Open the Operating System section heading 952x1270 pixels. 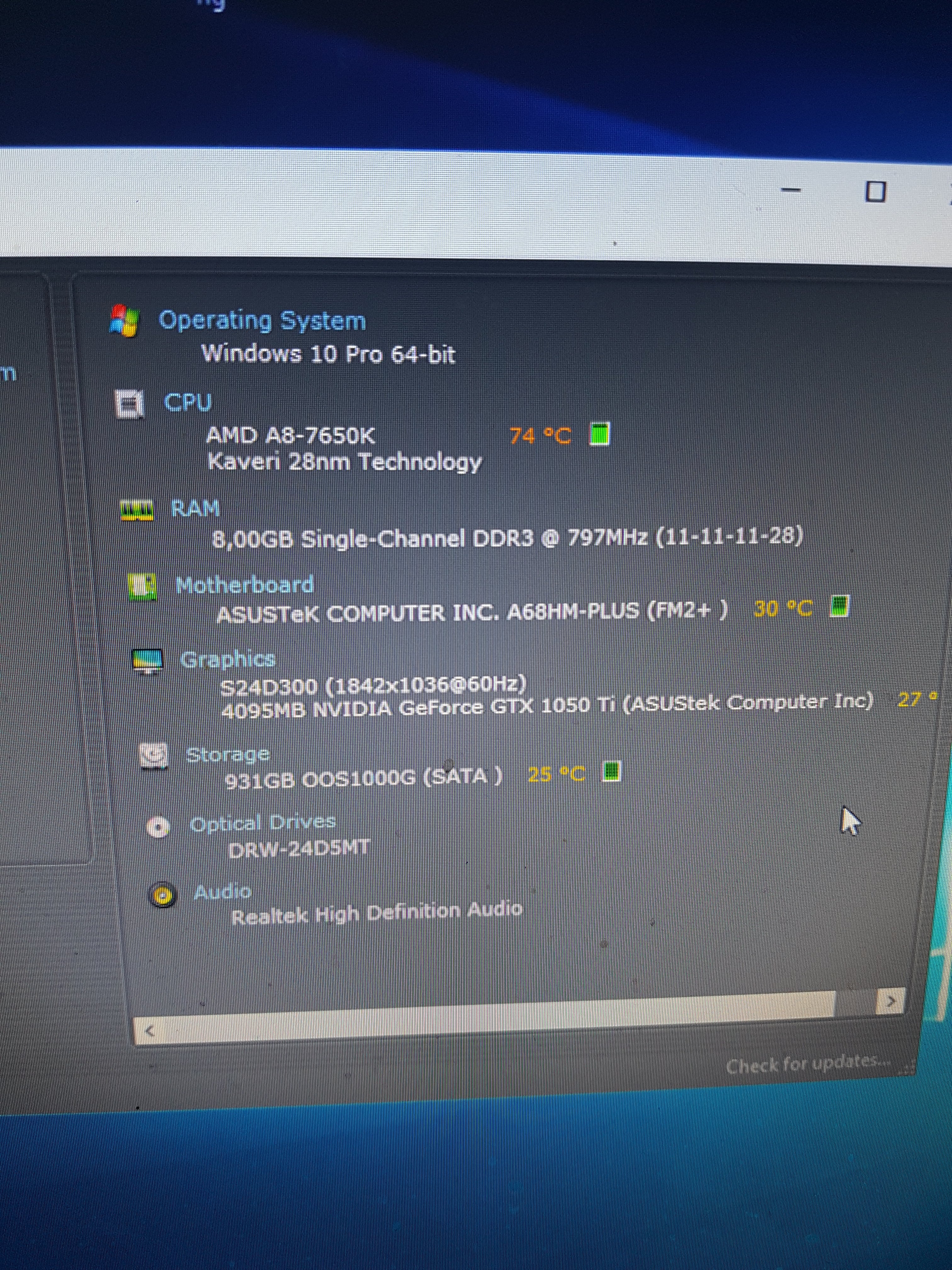262,320
